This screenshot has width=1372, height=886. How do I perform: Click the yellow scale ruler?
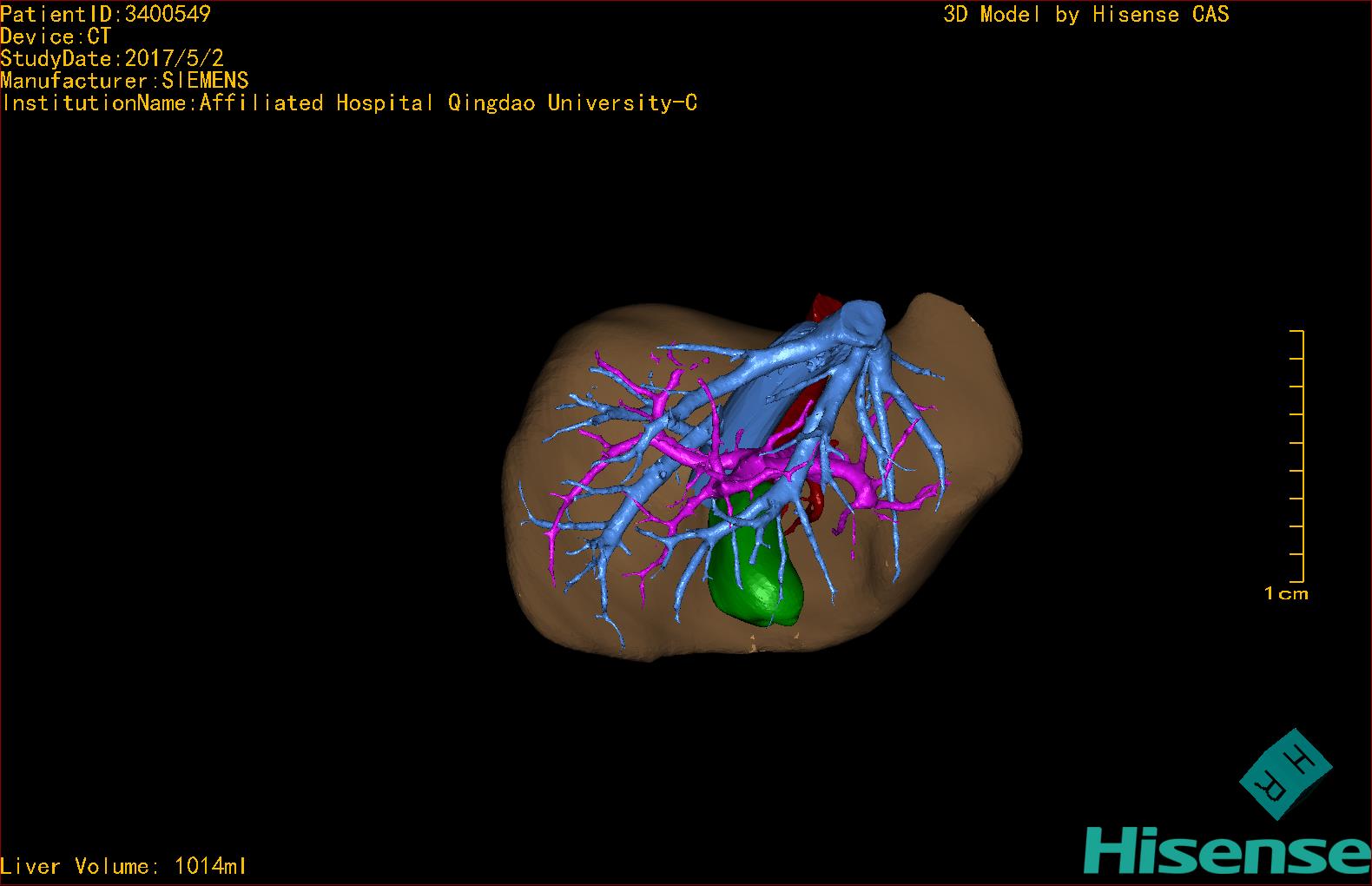[1297, 456]
